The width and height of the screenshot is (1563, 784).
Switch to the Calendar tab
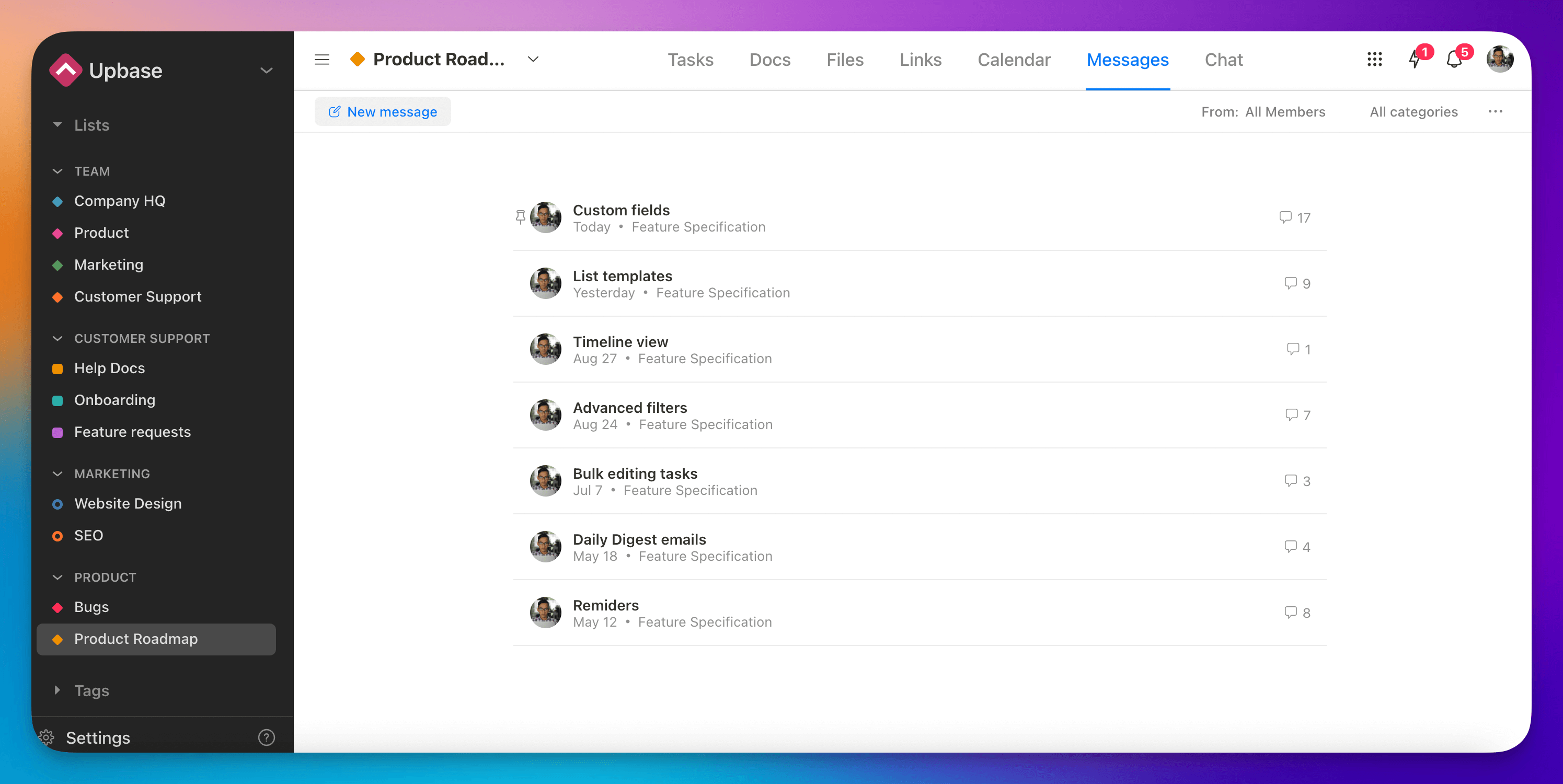[x=1014, y=60]
